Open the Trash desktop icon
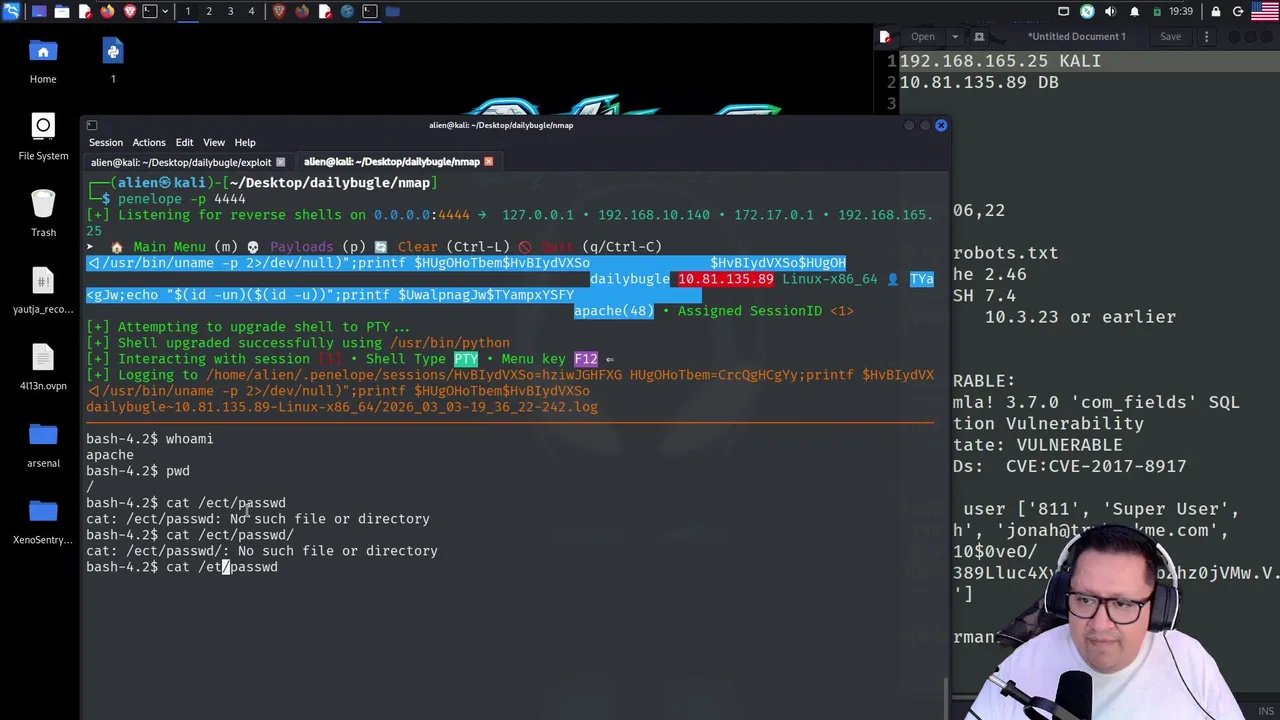This screenshot has width=1280, height=720. [43, 213]
